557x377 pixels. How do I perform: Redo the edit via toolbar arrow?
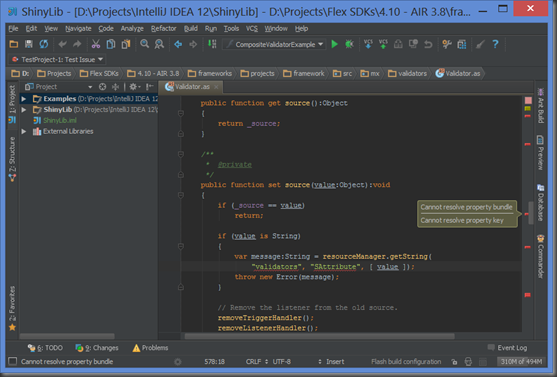77,44
